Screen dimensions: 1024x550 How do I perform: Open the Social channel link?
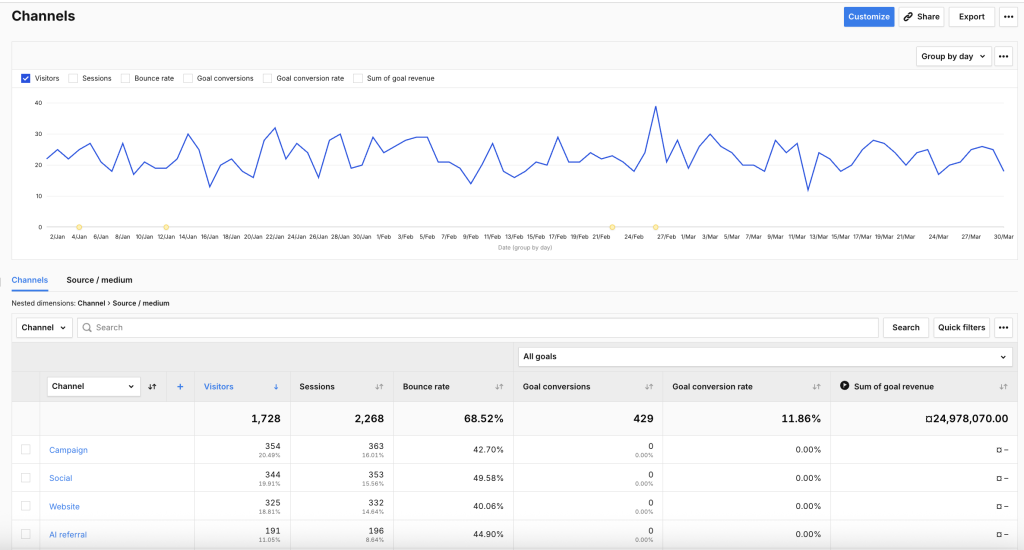pos(61,478)
